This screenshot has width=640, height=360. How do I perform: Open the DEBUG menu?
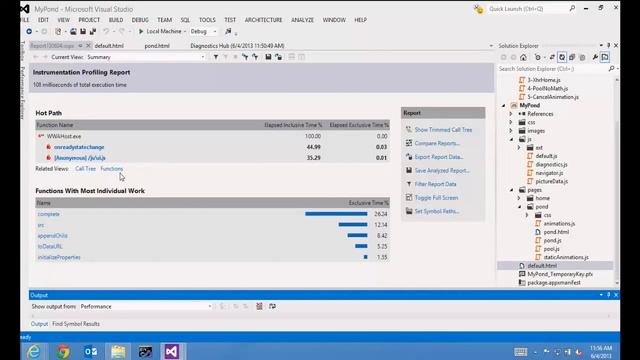[x=140, y=20]
